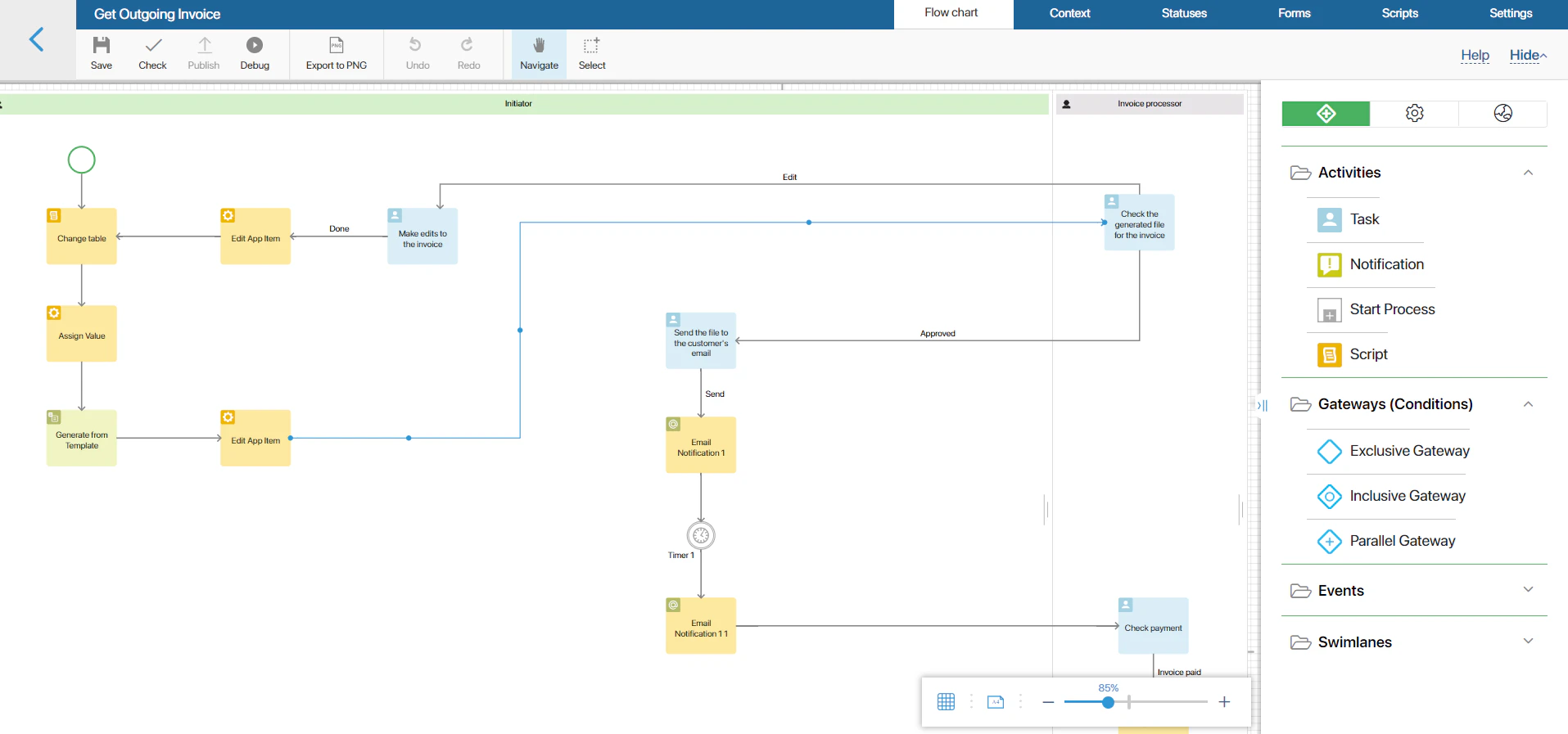
Task: Select Edit App Item node leading to Change table
Action: [255, 236]
